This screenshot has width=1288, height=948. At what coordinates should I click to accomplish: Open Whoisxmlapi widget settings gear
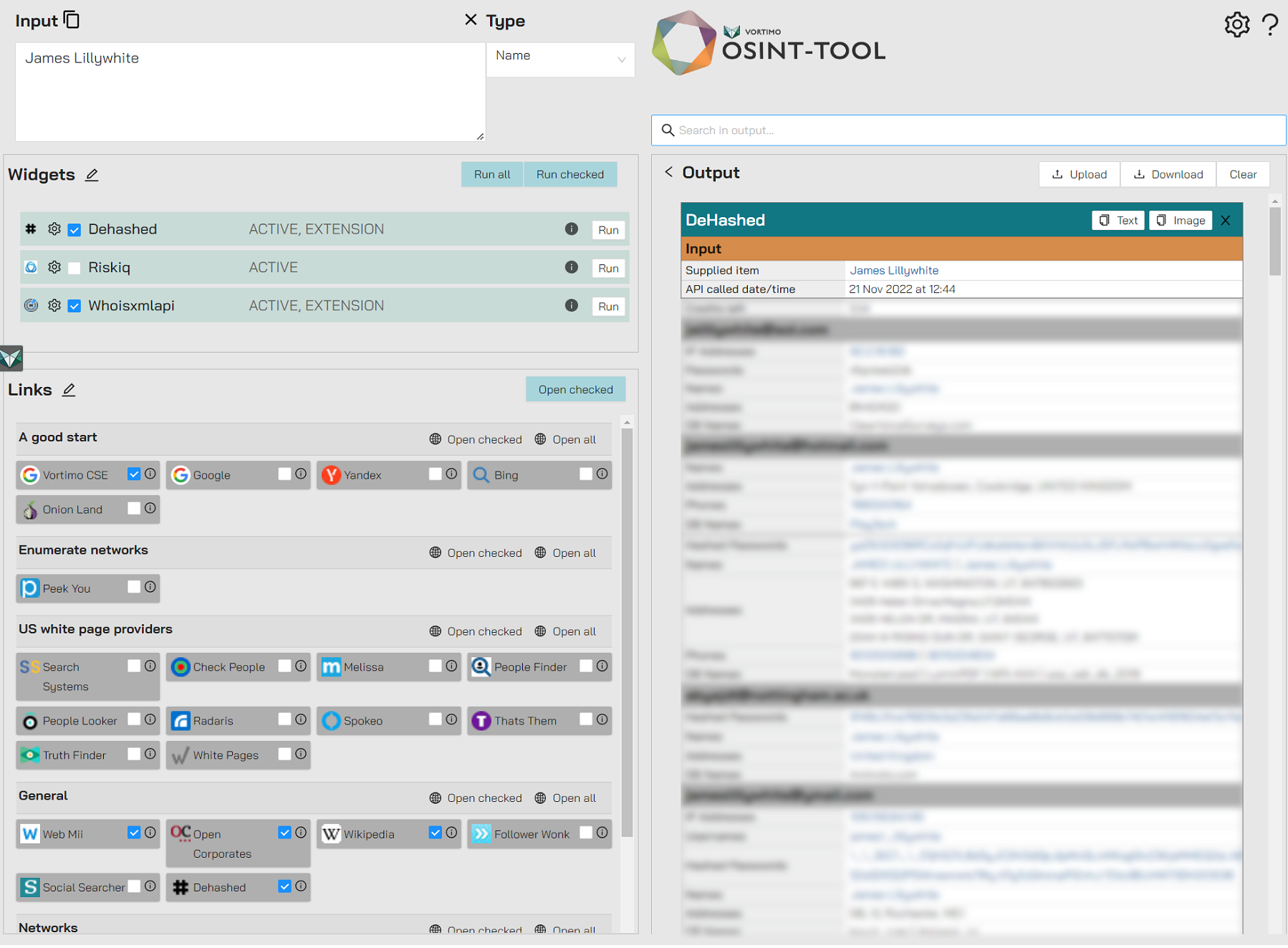(x=54, y=306)
